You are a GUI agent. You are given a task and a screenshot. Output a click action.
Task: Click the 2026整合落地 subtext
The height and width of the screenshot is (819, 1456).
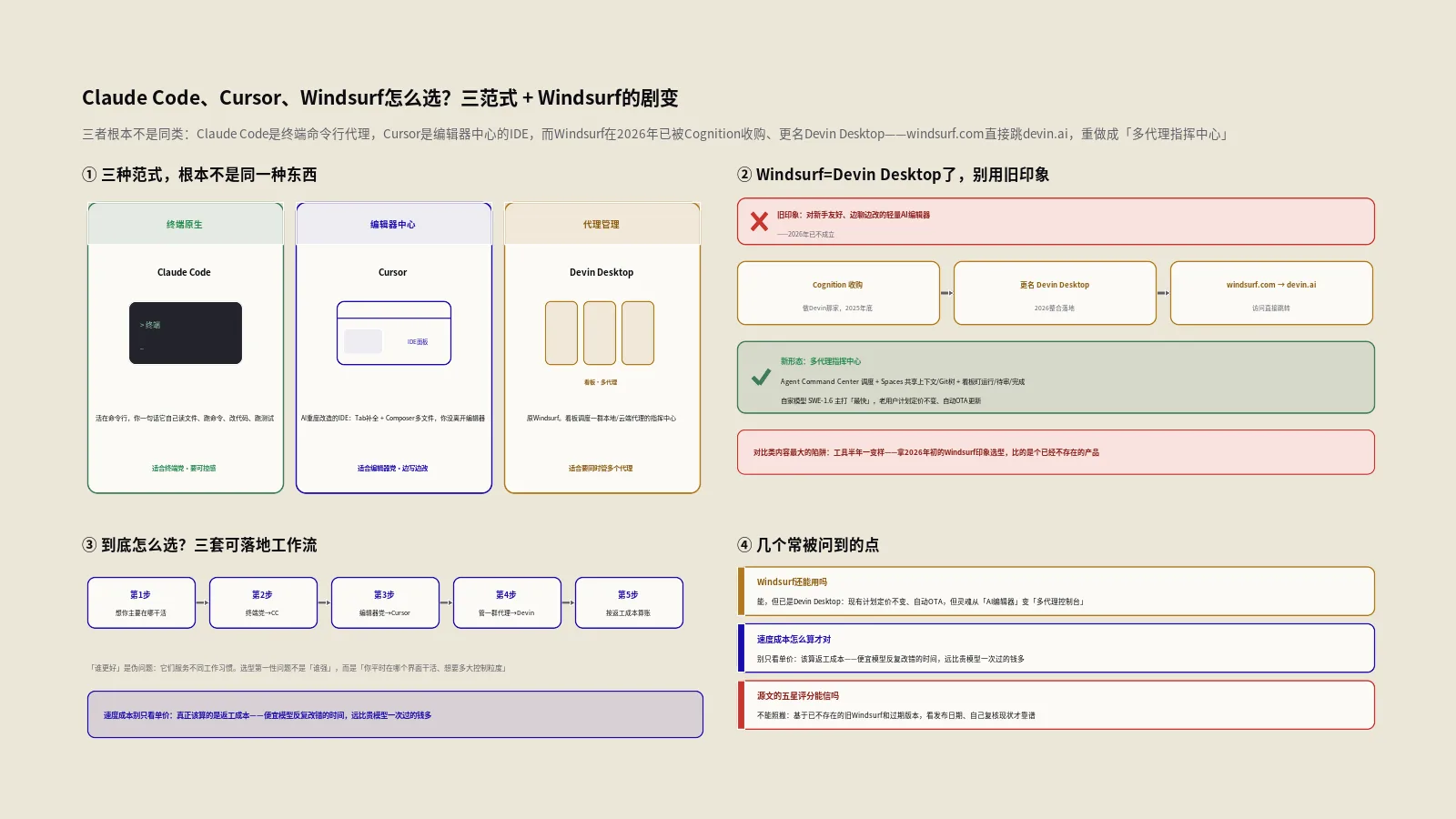coord(1055,308)
